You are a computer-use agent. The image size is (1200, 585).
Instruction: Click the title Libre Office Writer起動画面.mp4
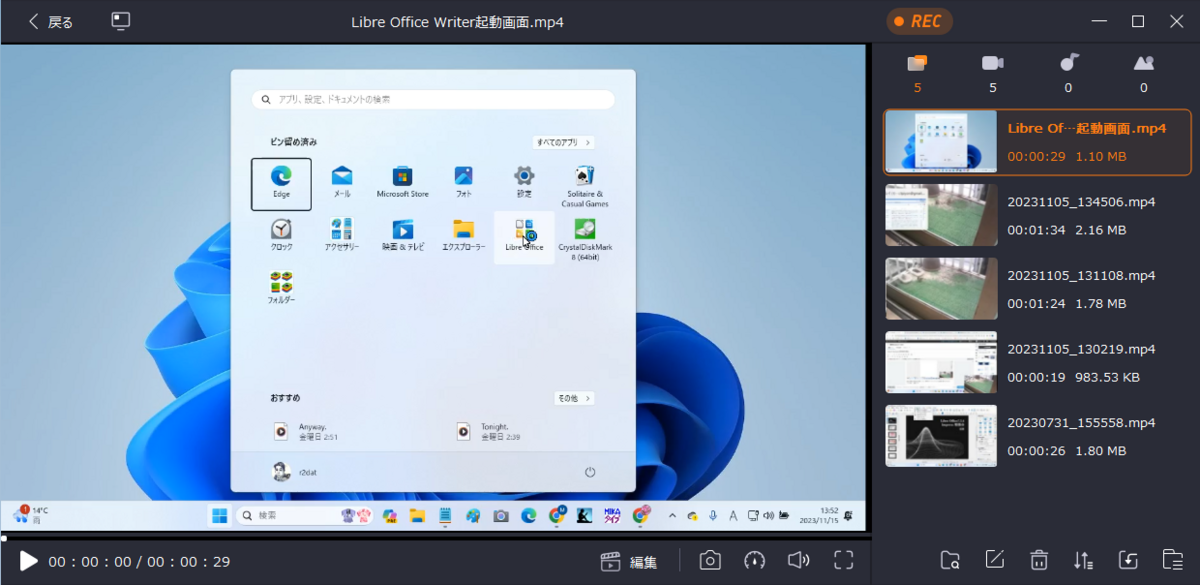click(x=457, y=21)
